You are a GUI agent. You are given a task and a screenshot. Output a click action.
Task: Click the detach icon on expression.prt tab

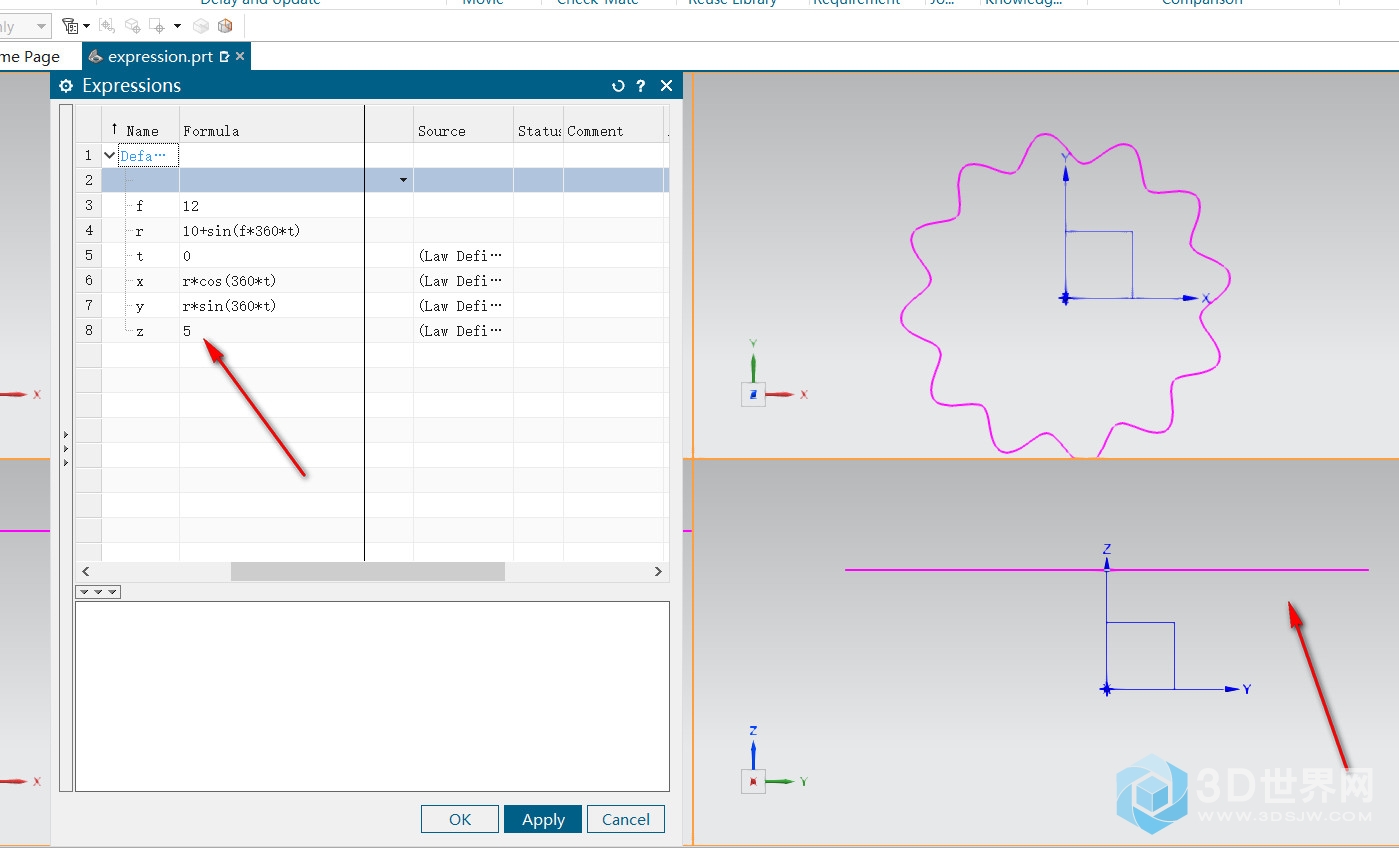(x=224, y=57)
